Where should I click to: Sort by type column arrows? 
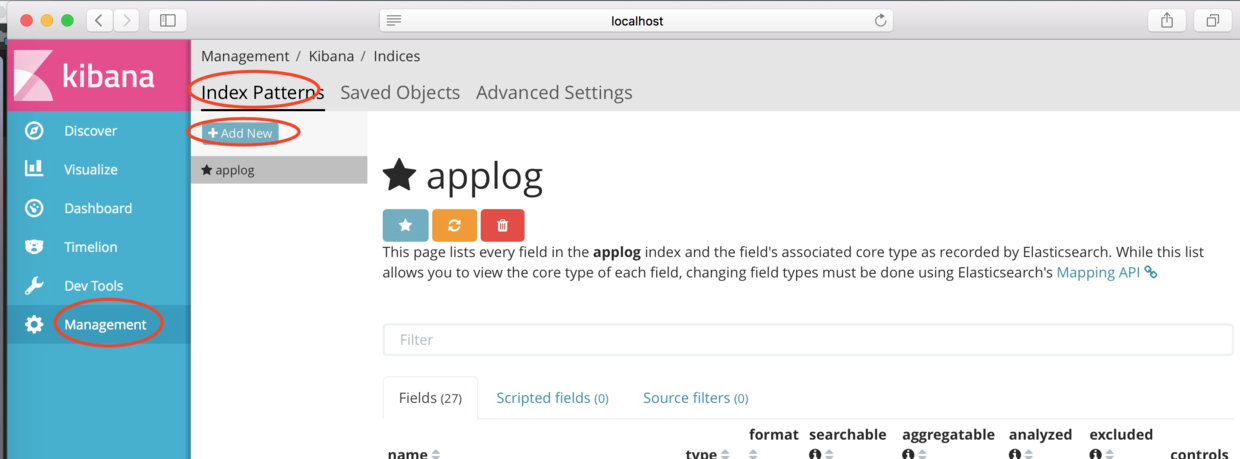[725, 454]
